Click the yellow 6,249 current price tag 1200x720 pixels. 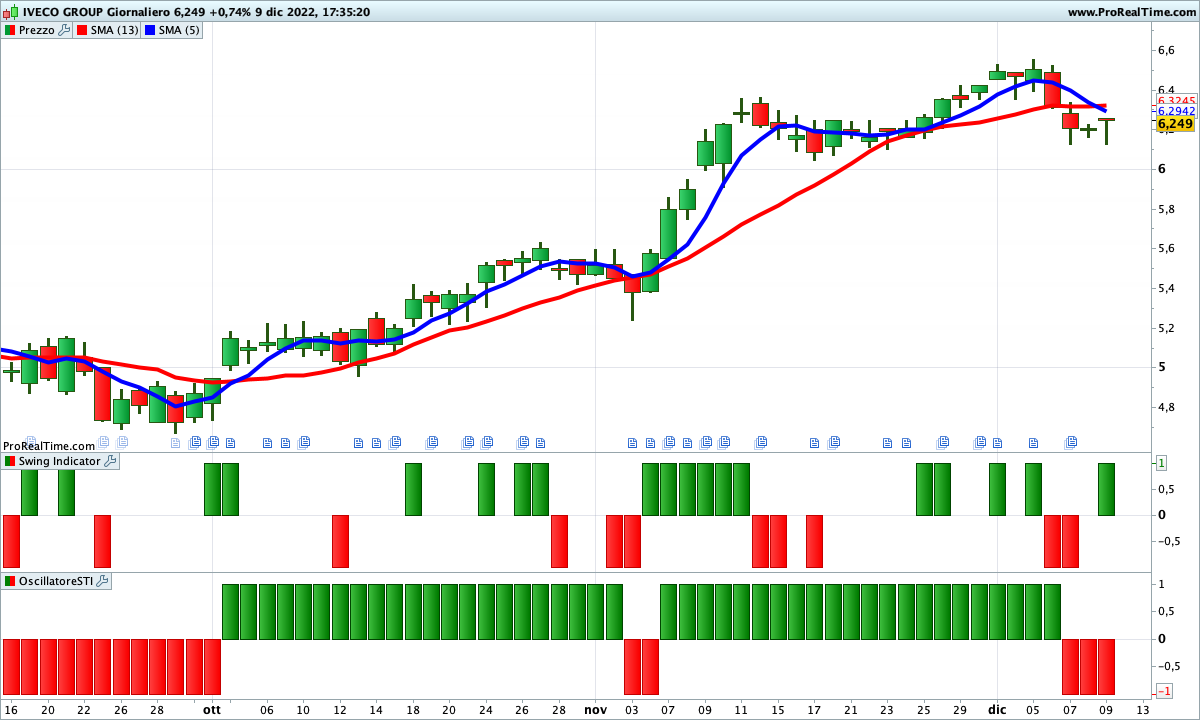[x=1175, y=124]
